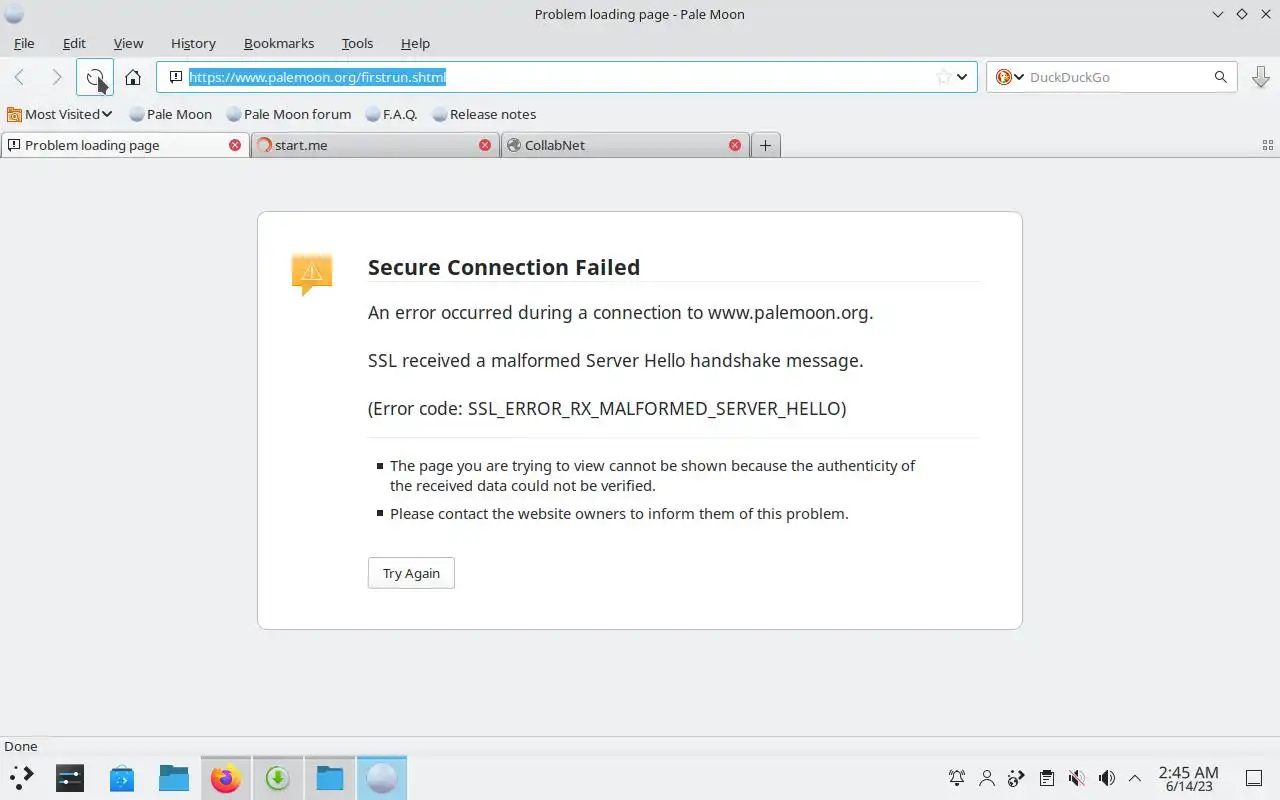
Task: Open the System Settings taskbar icon
Action: click(x=70, y=777)
